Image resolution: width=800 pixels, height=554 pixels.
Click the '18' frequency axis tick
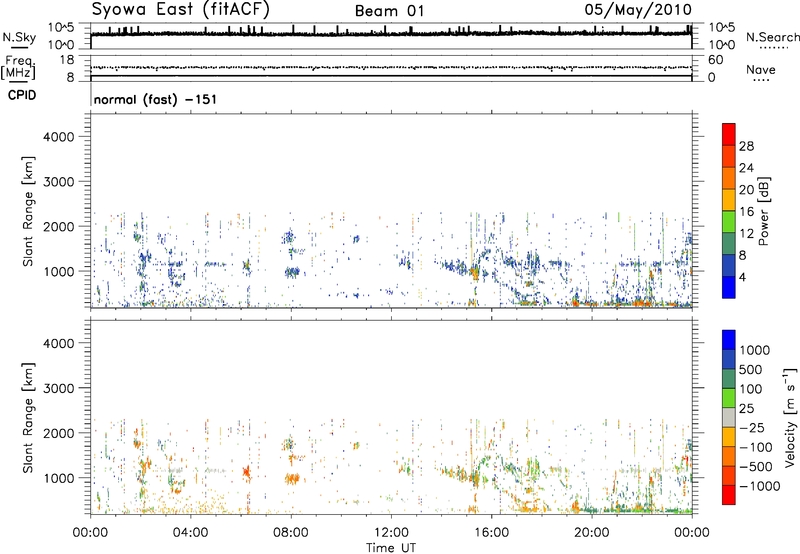coord(67,60)
